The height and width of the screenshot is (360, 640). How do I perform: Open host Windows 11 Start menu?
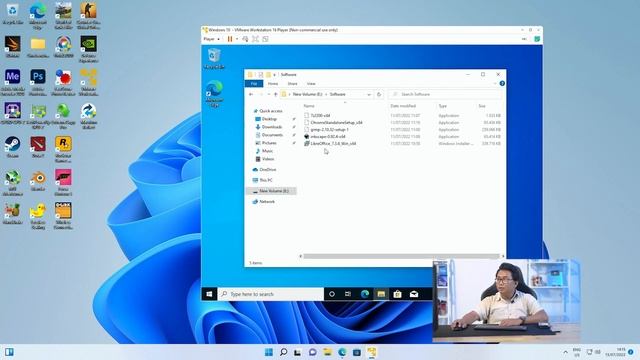coord(269,352)
